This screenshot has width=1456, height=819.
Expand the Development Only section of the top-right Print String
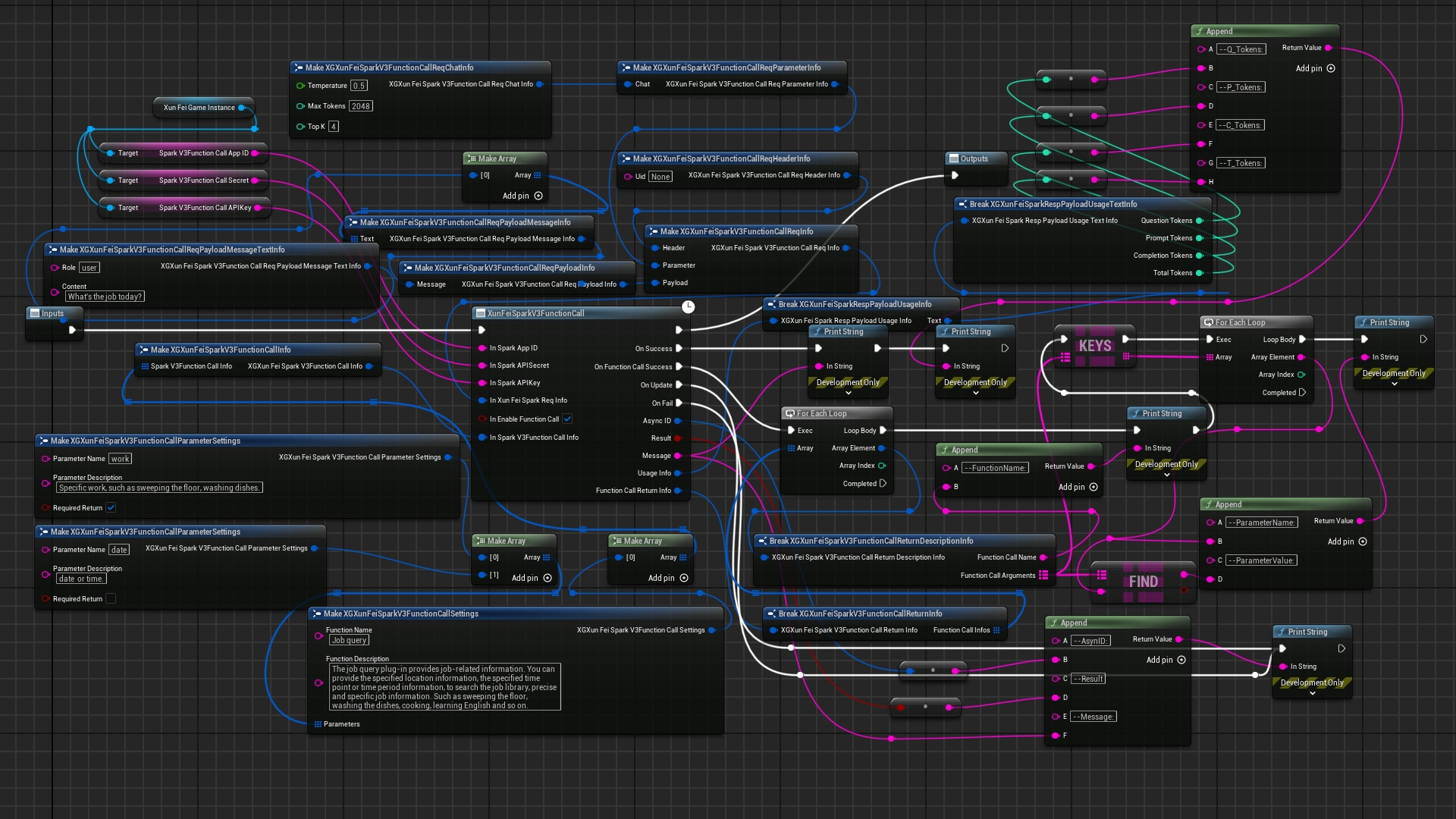tap(1394, 384)
